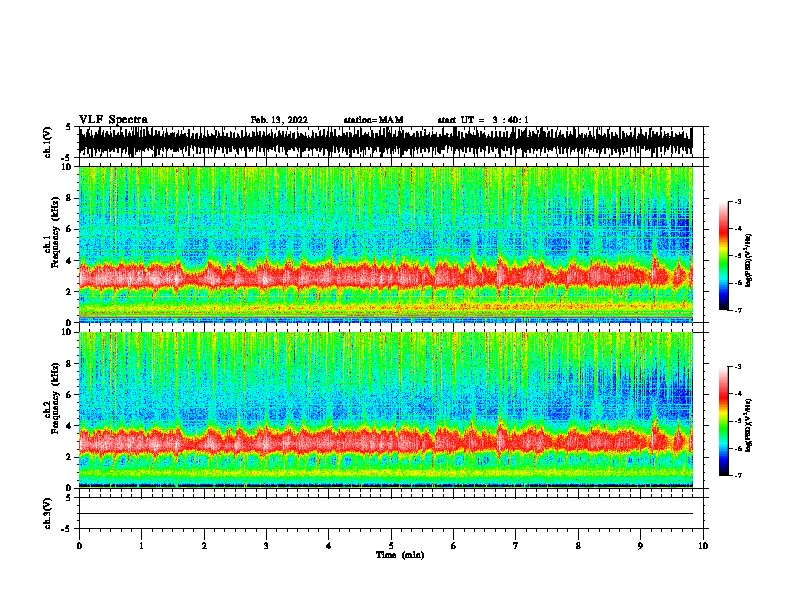792x612 pixels.
Task: Click the "4" kHz tick on ch.1 spectrogram
Action: (x=69, y=260)
